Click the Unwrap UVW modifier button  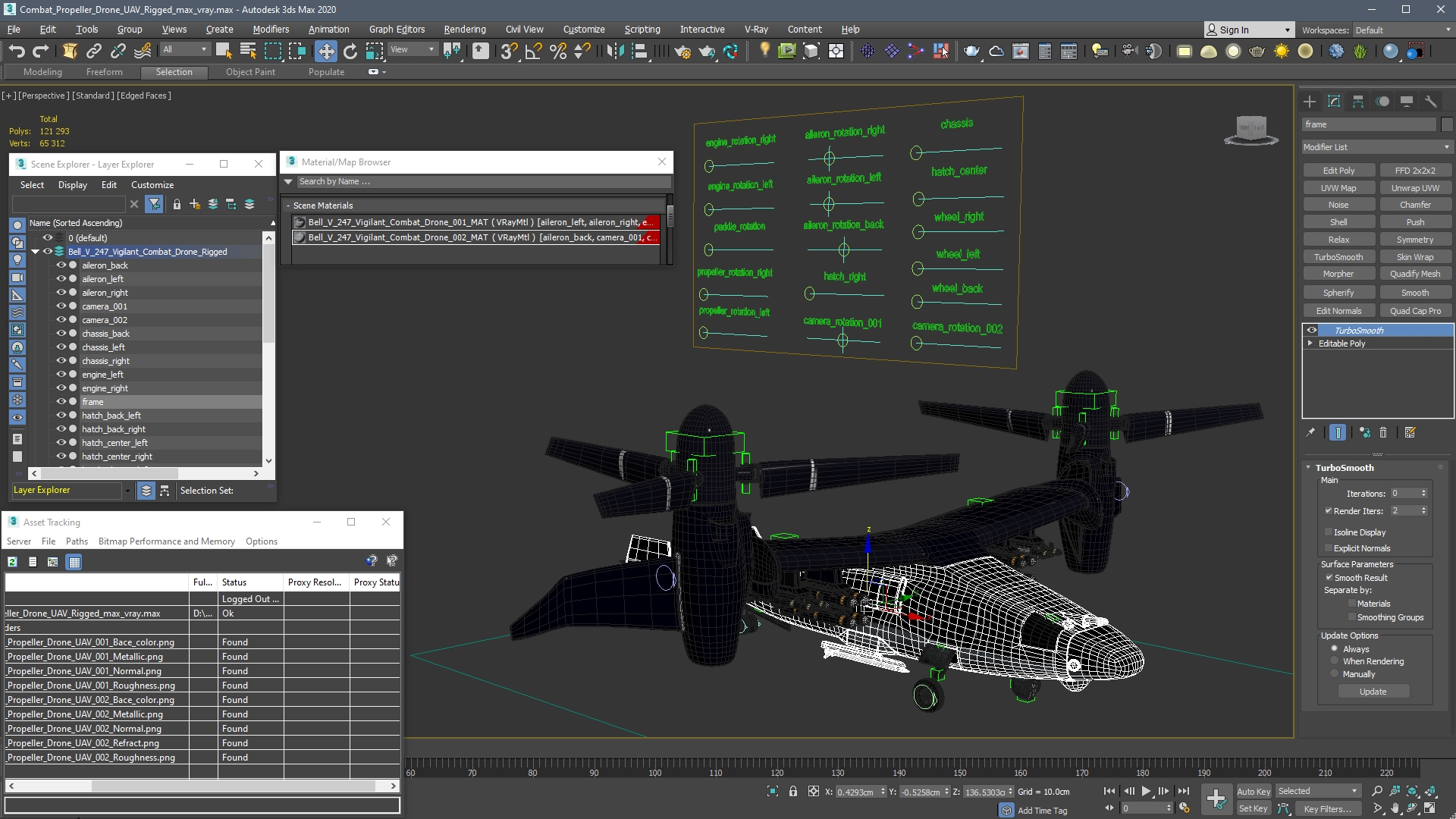1415,188
